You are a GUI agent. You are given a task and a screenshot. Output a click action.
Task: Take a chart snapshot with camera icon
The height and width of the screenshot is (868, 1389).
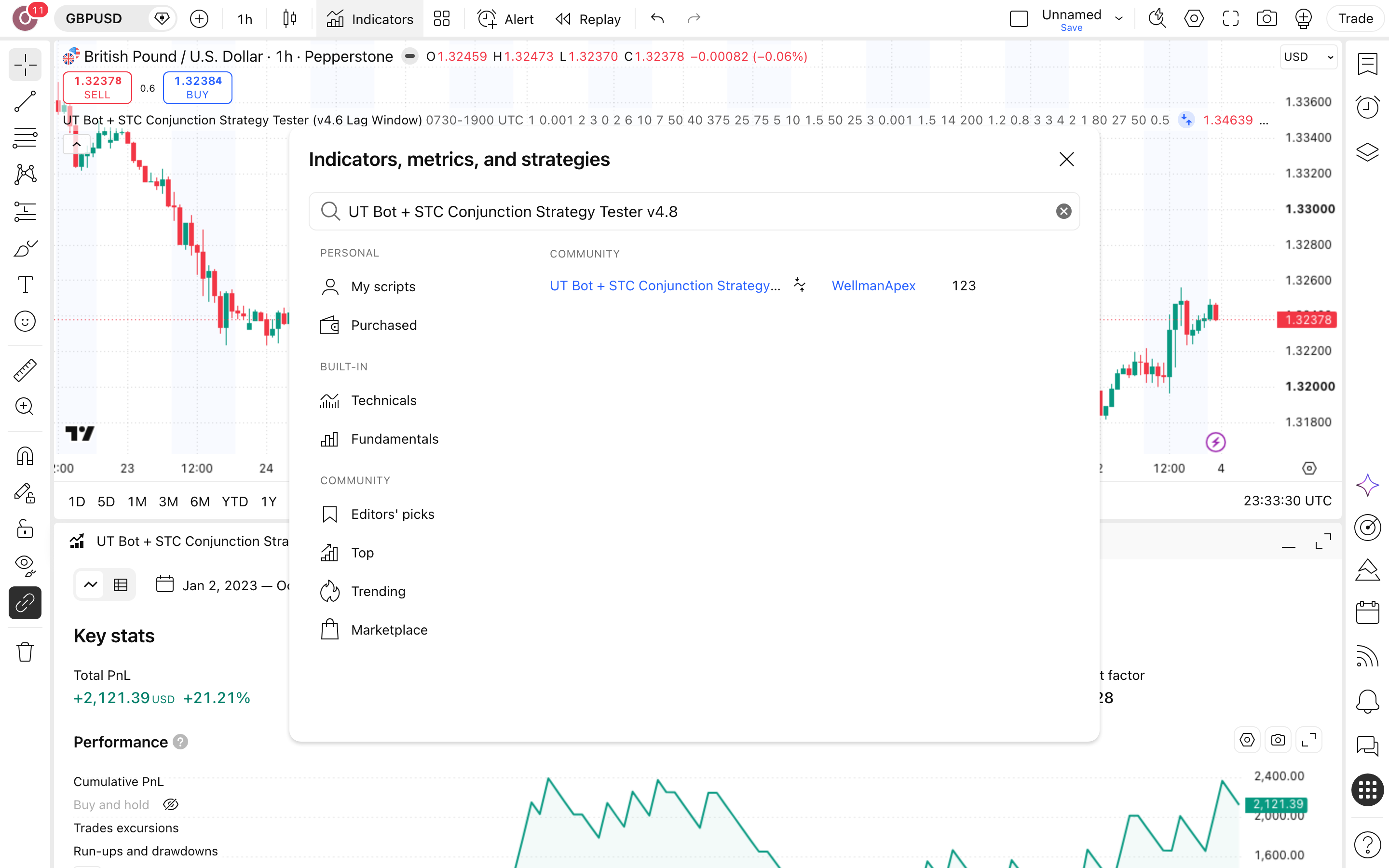pos(1266,19)
